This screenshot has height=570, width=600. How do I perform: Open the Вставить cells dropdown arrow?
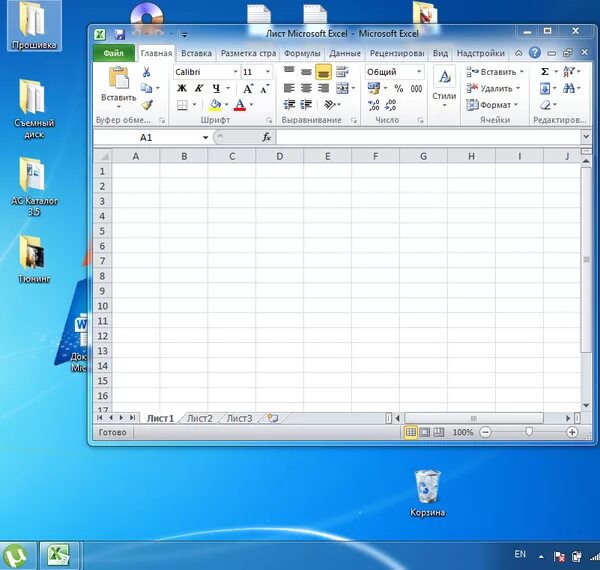coord(522,72)
